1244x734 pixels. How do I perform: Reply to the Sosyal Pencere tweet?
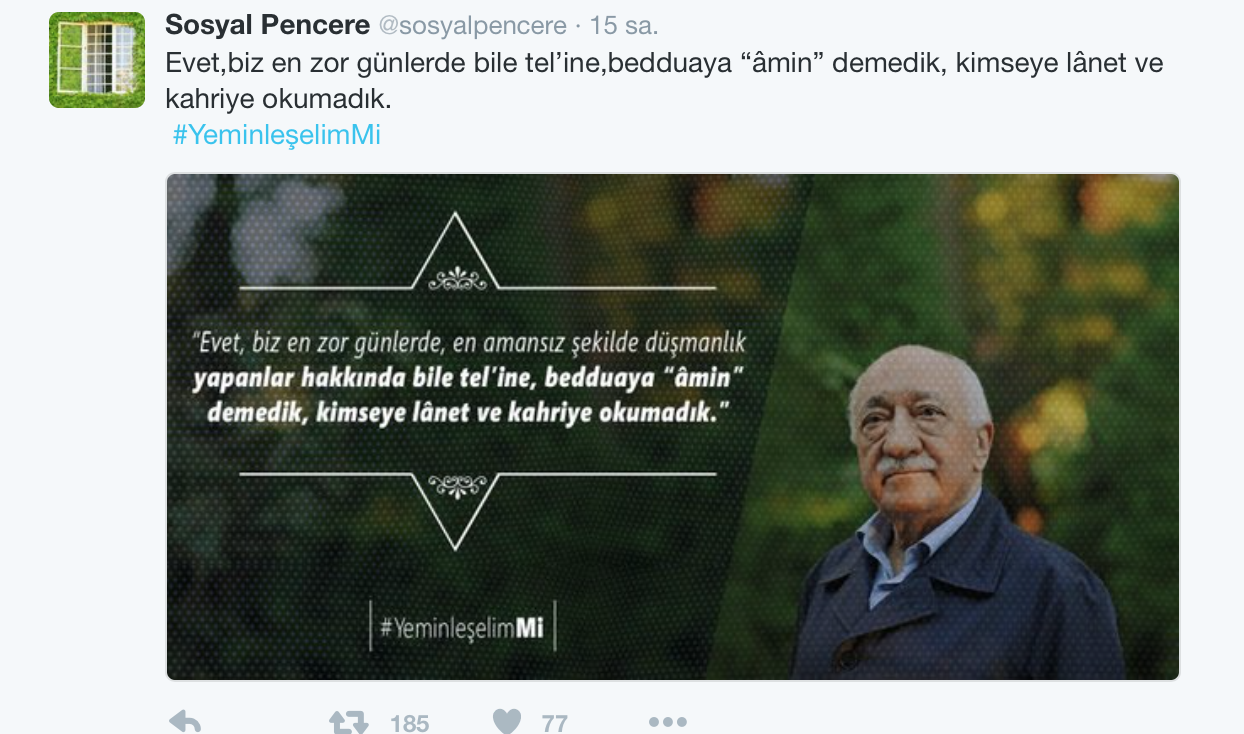pos(185,722)
